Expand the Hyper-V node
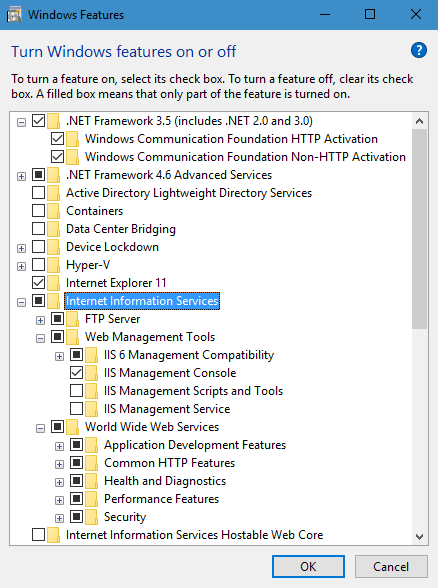The height and width of the screenshot is (588, 438). tap(21, 267)
